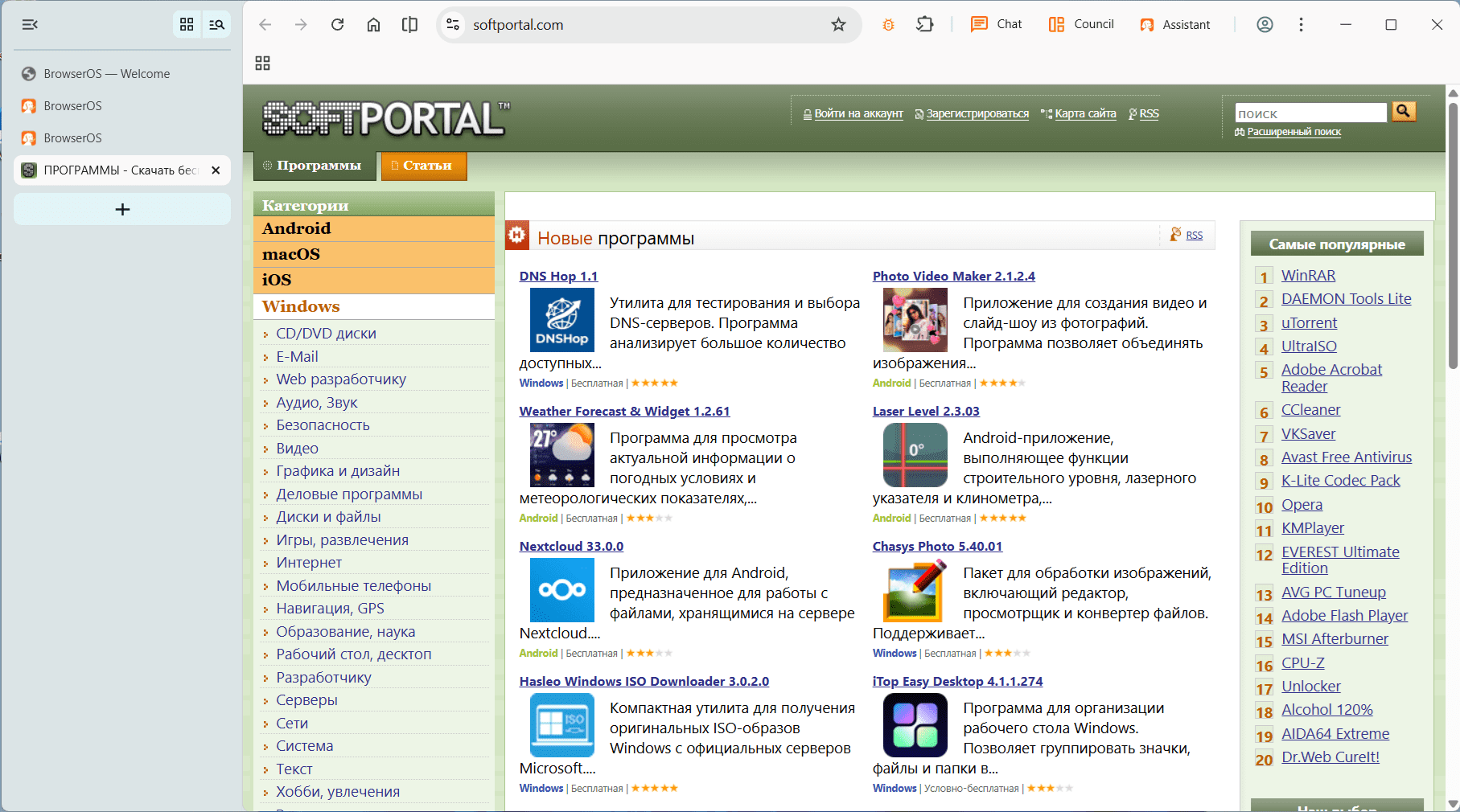
Task: Reload the softportal.com page
Action: 338,25
